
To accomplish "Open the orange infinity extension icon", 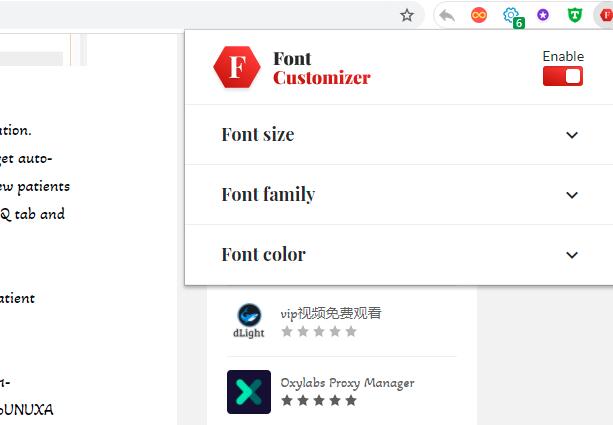I will point(479,15).
